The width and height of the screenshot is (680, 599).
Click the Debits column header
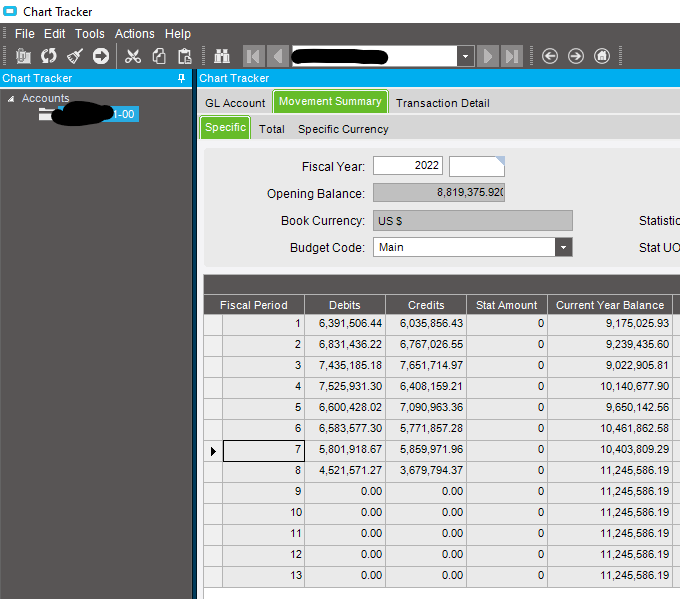pyautogui.click(x=345, y=305)
